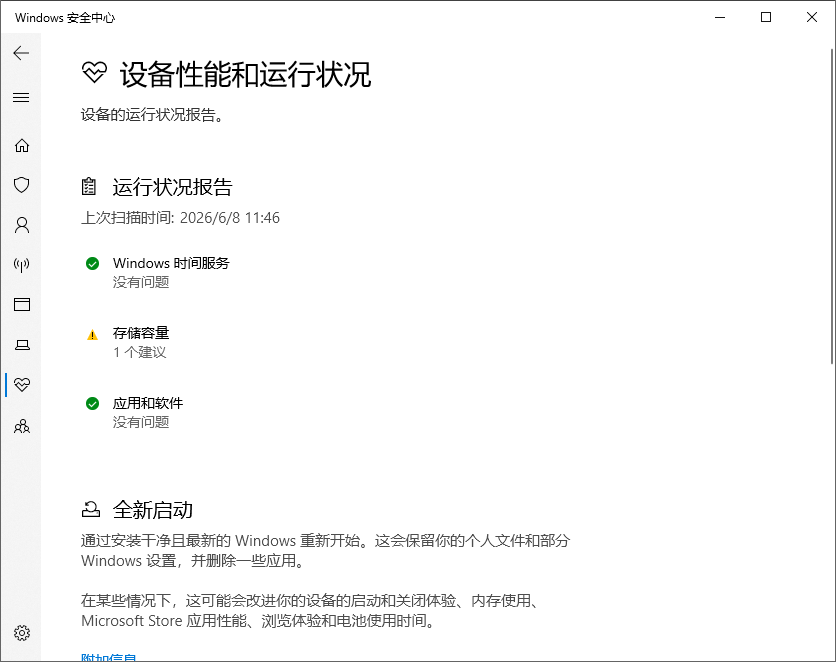
Task: Open Account protection person icon
Action: [x=21, y=225]
